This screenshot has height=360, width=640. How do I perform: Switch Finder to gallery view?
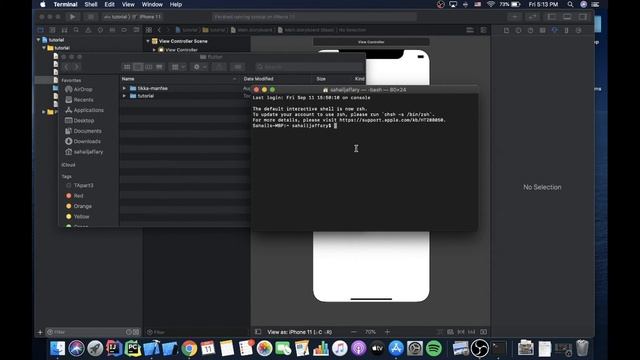point(159,67)
